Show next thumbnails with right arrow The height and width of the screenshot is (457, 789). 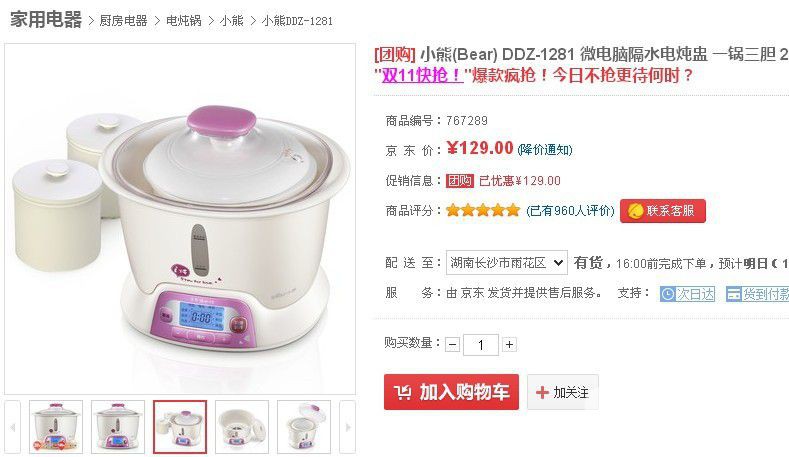pyautogui.click(x=347, y=427)
